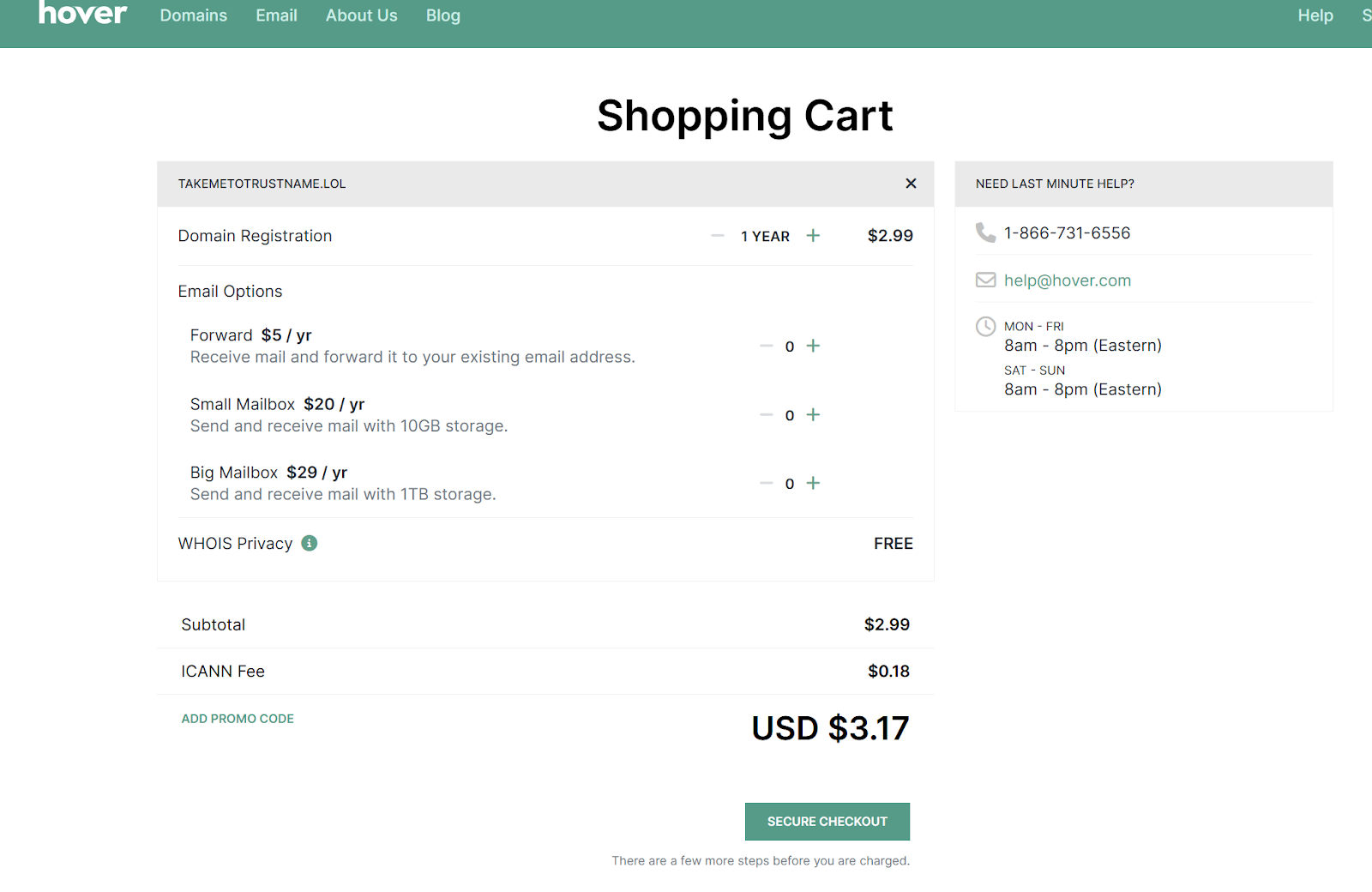Viewport: 1372px width, 892px height.
Task: Click minus beside Big Mailbox quantity
Action: [x=766, y=483]
